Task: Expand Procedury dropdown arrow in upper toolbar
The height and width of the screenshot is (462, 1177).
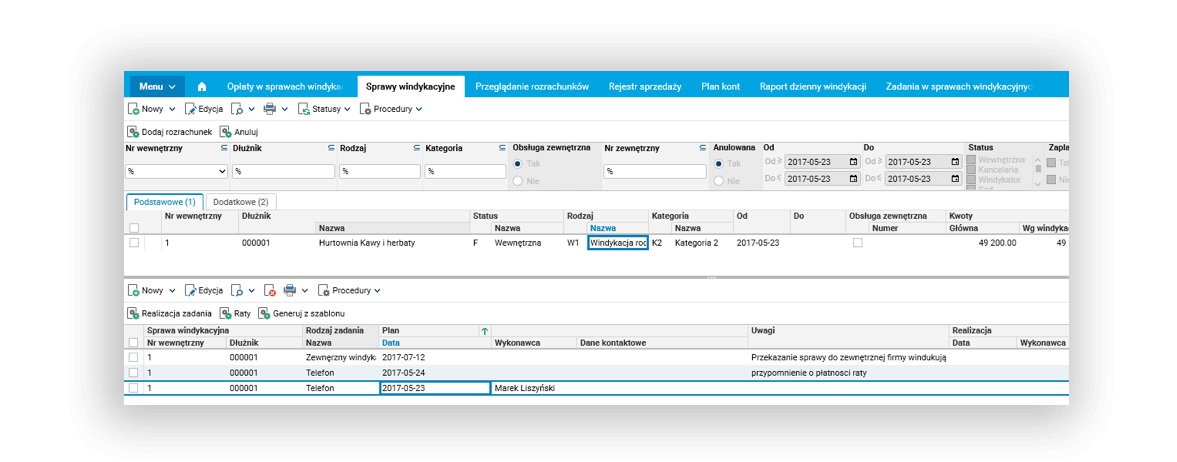Action: click(x=419, y=110)
